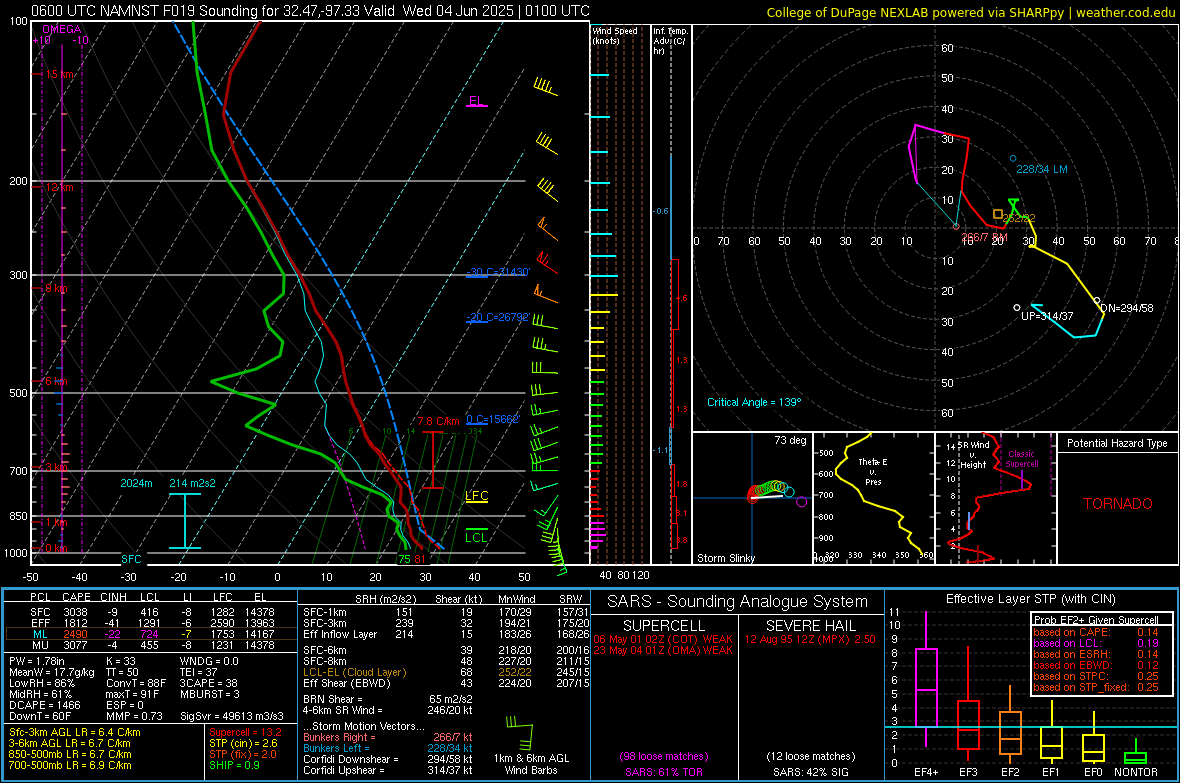Viewport: 1180px width, 783px height.
Task: Select the 'DCAPE = 1466' value
Action: coord(44,705)
